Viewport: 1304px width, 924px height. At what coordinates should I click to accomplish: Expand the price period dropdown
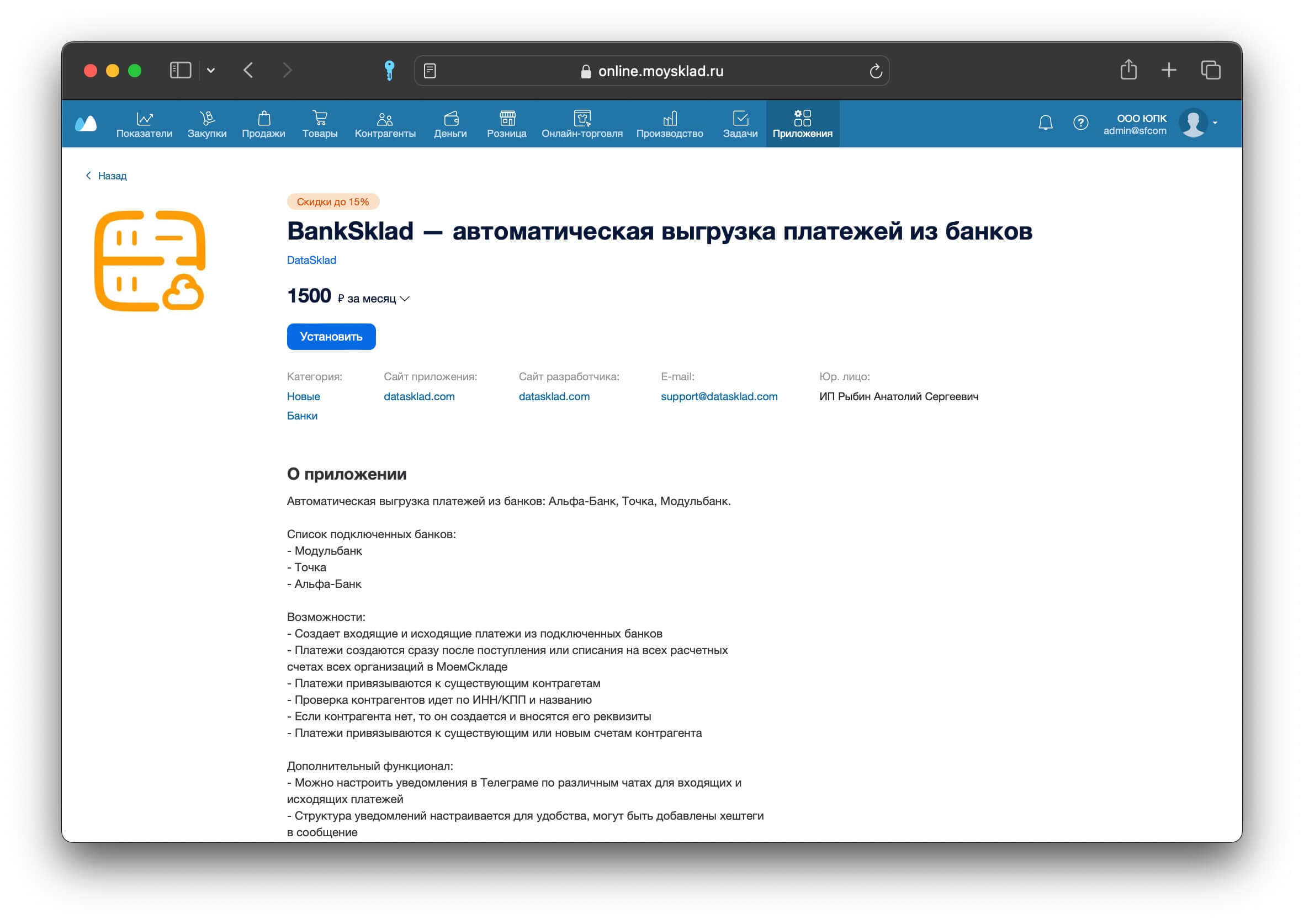tap(405, 299)
